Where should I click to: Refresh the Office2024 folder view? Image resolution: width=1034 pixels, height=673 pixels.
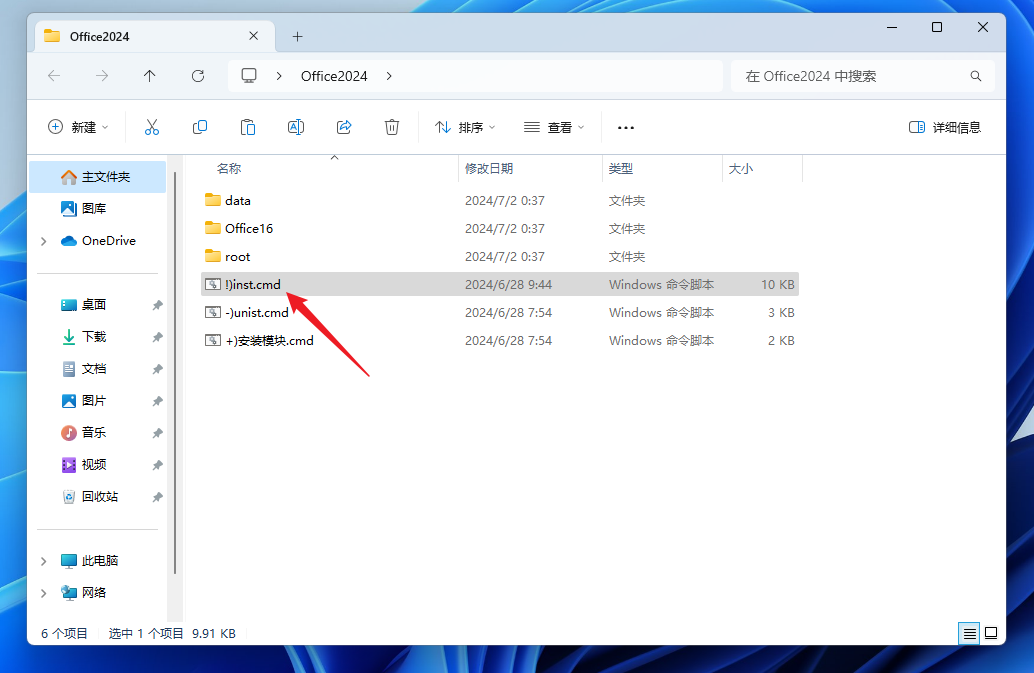coord(198,76)
